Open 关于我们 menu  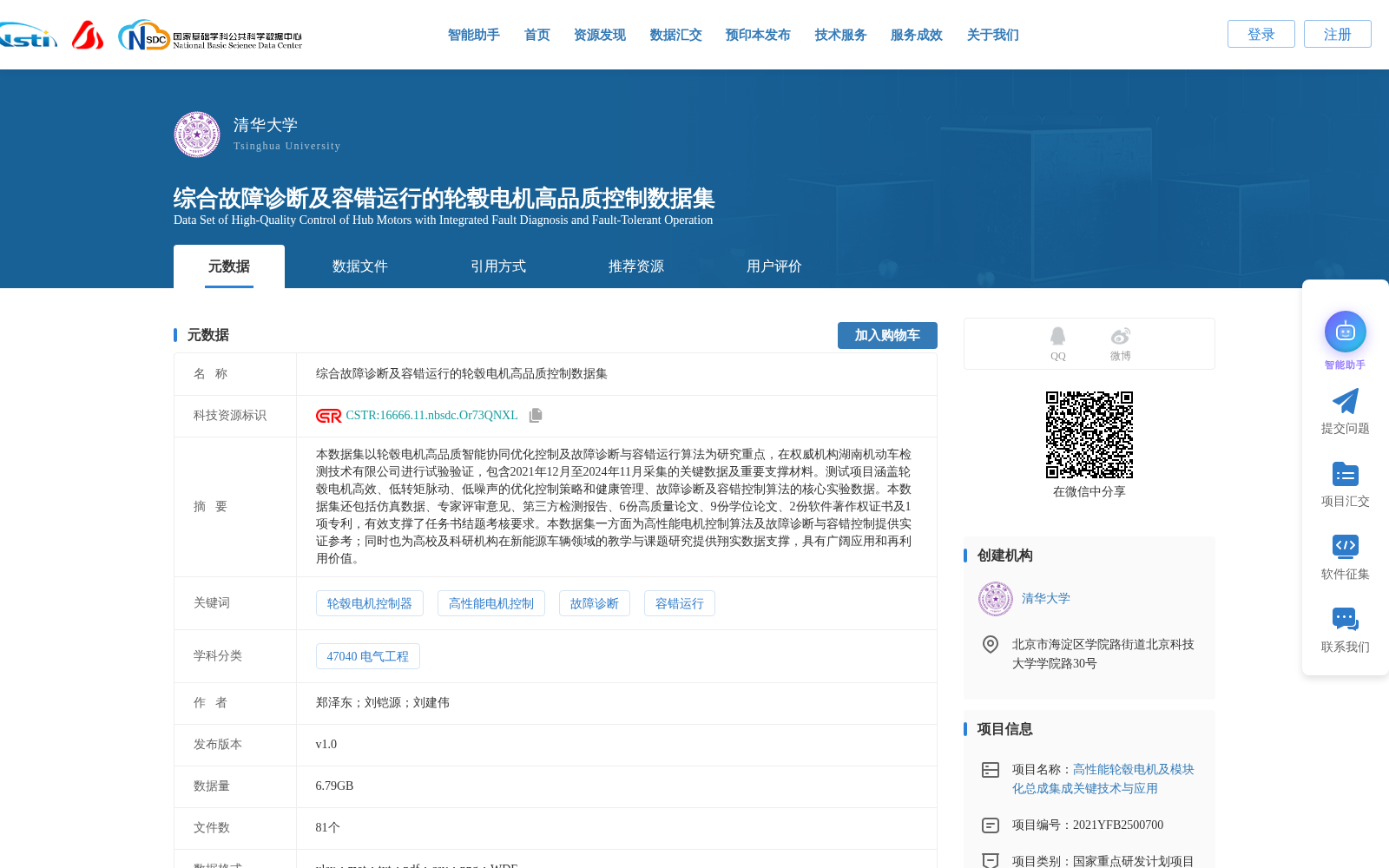993,35
